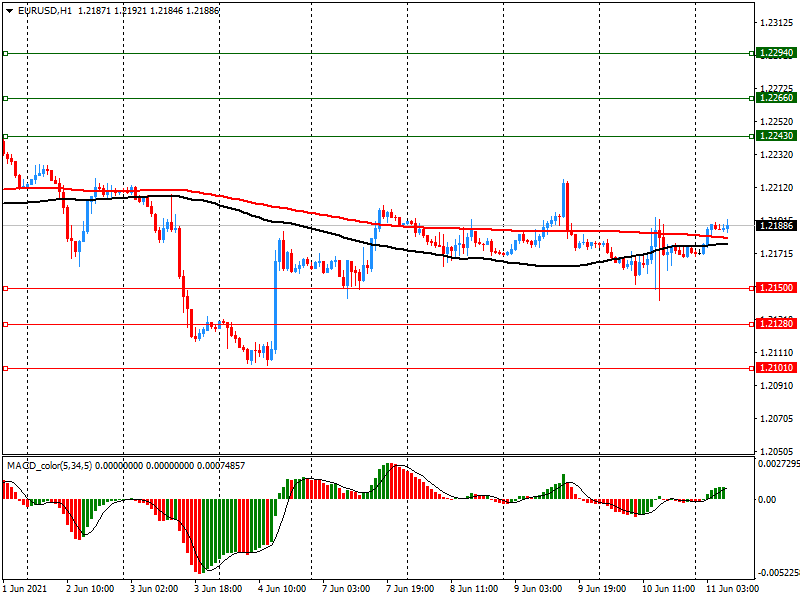800x600 pixels.
Task: Select the 1.21010 red level price tag
Action: click(x=776, y=368)
